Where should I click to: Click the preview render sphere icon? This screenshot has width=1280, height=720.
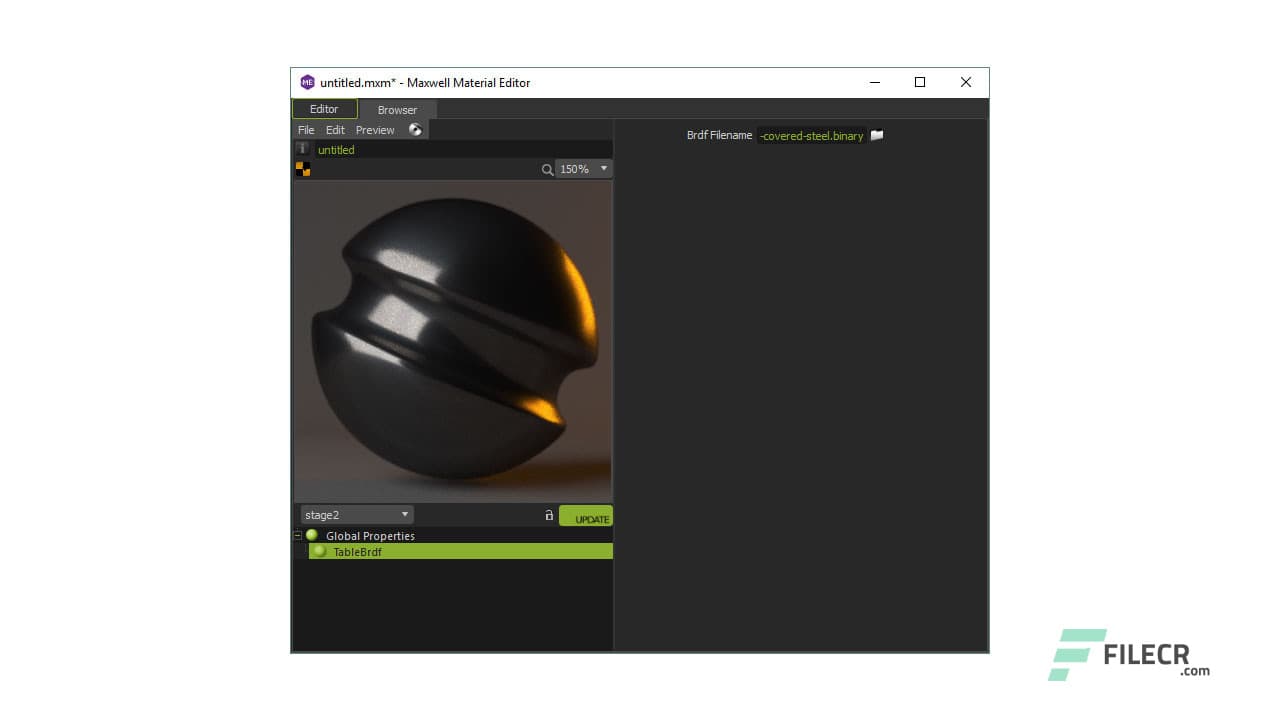(416, 129)
